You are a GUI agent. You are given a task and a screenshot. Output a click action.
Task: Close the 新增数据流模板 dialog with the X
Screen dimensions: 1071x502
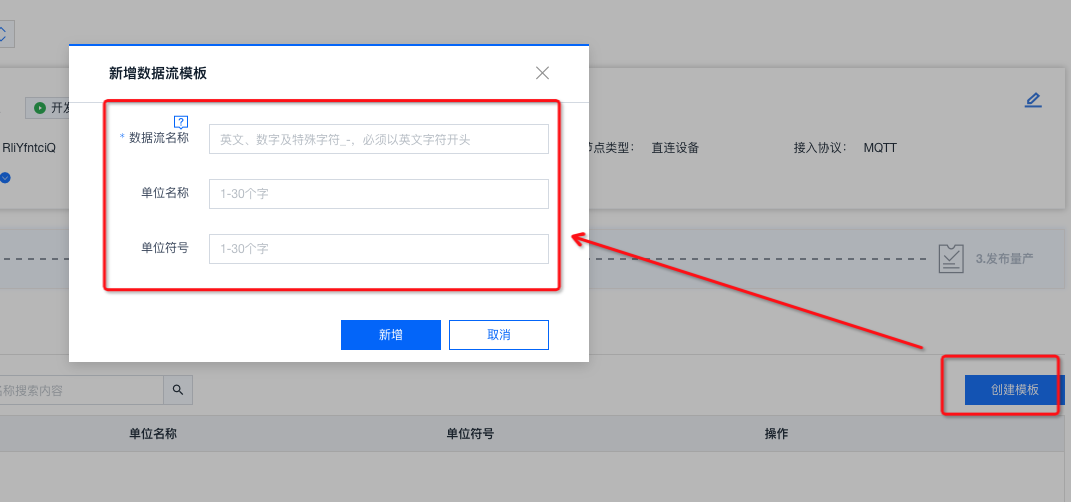click(542, 73)
